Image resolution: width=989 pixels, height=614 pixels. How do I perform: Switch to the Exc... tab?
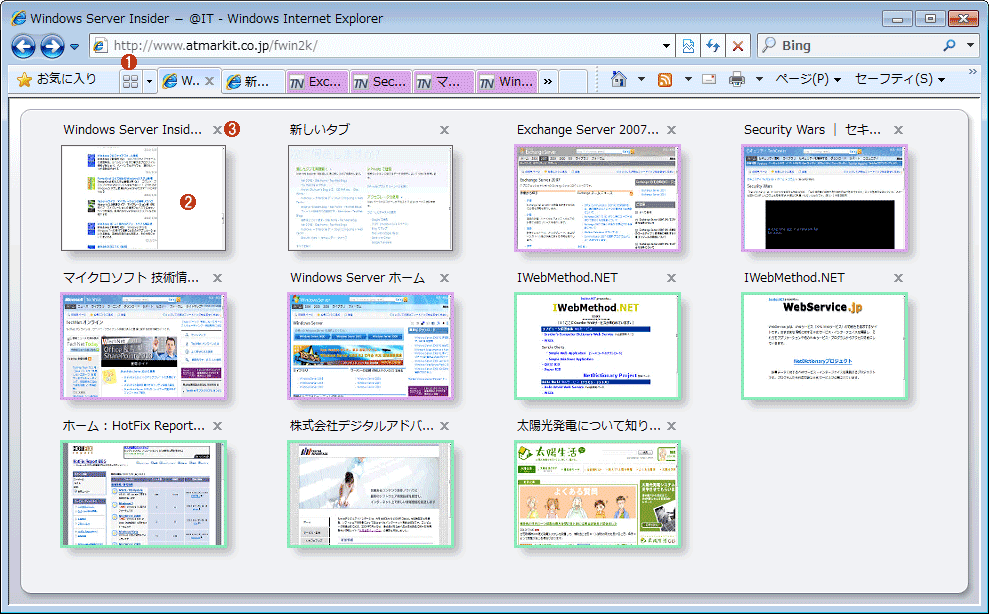tap(317, 81)
